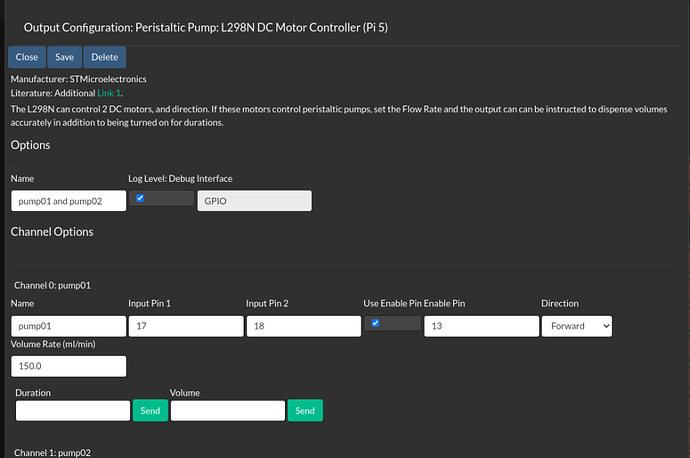Image resolution: width=690 pixels, height=458 pixels.
Task: Click the empty Duration input field
Action: tap(73, 410)
